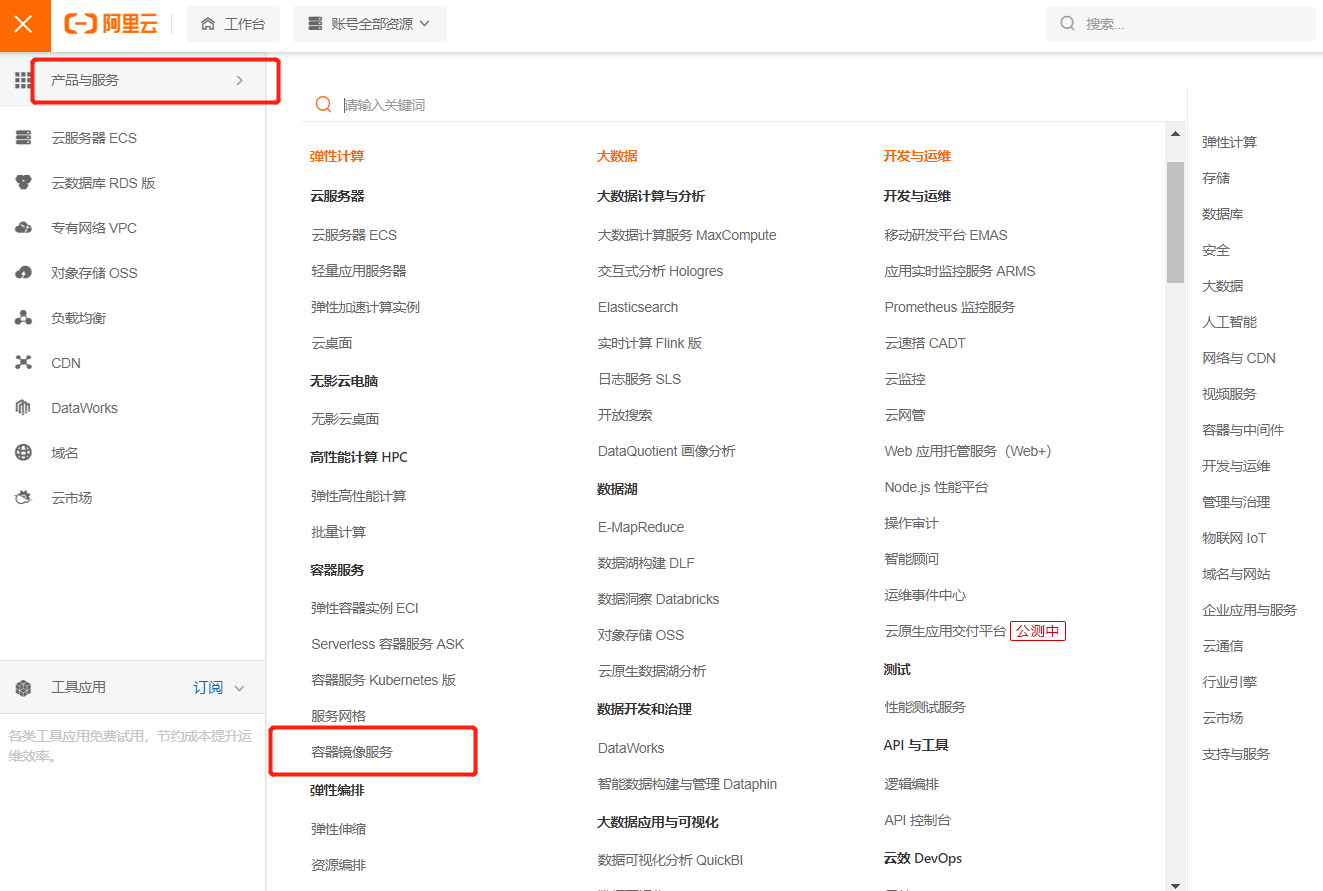This screenshot has height=891, width=1323.
Task: Open 轻量应用服务器 link
Action: click(x=359, y=271)
